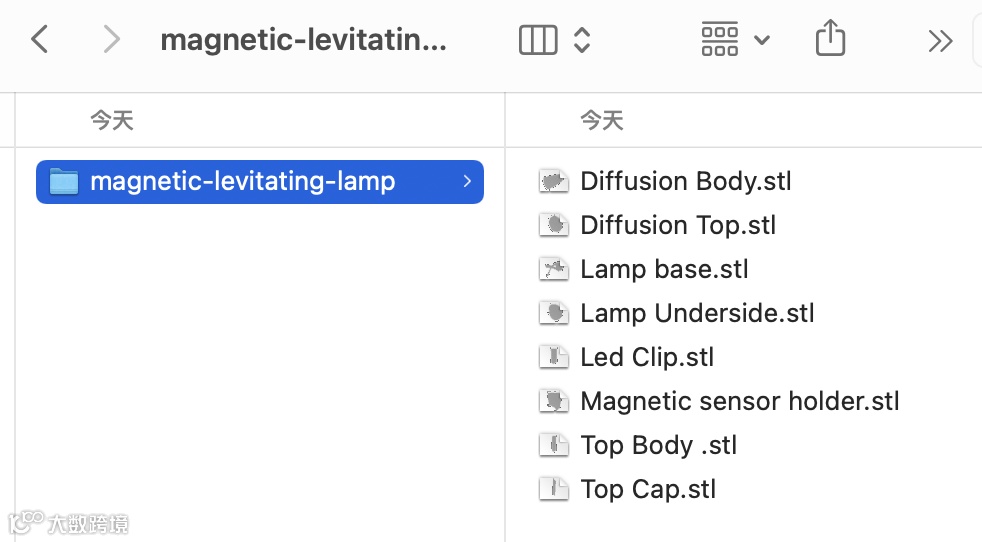Toggle view switcher up-down arrows
This screenshot has width=982, height=542.
click(x=582, y=40)
